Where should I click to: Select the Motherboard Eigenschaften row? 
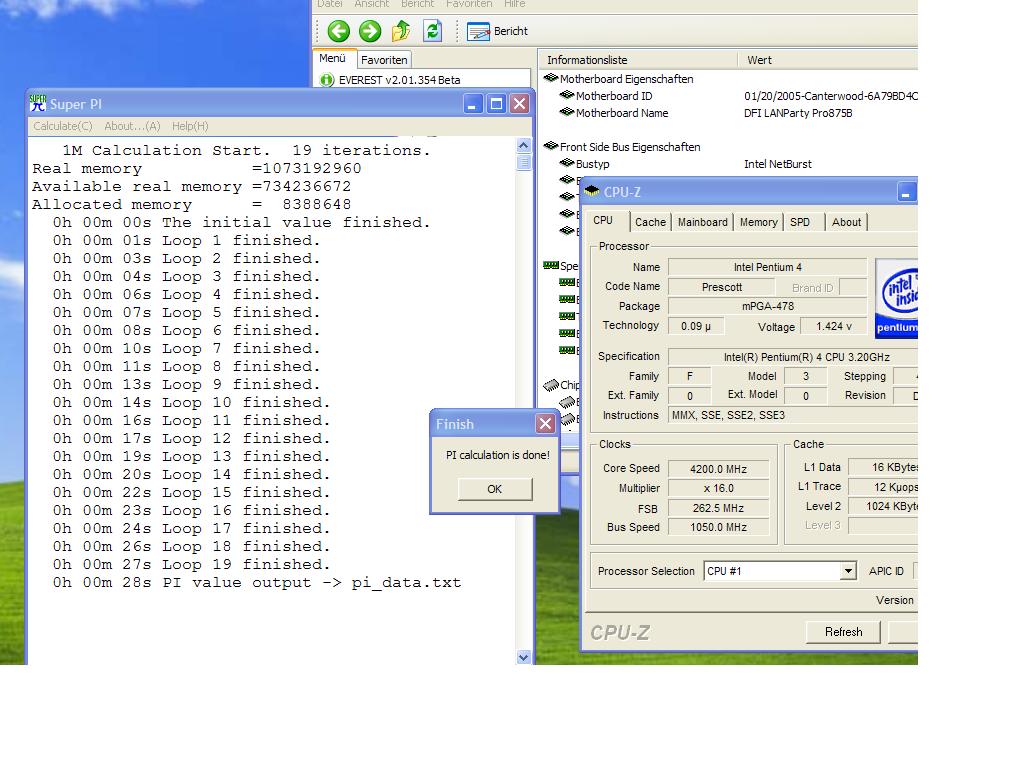(627, 79)
